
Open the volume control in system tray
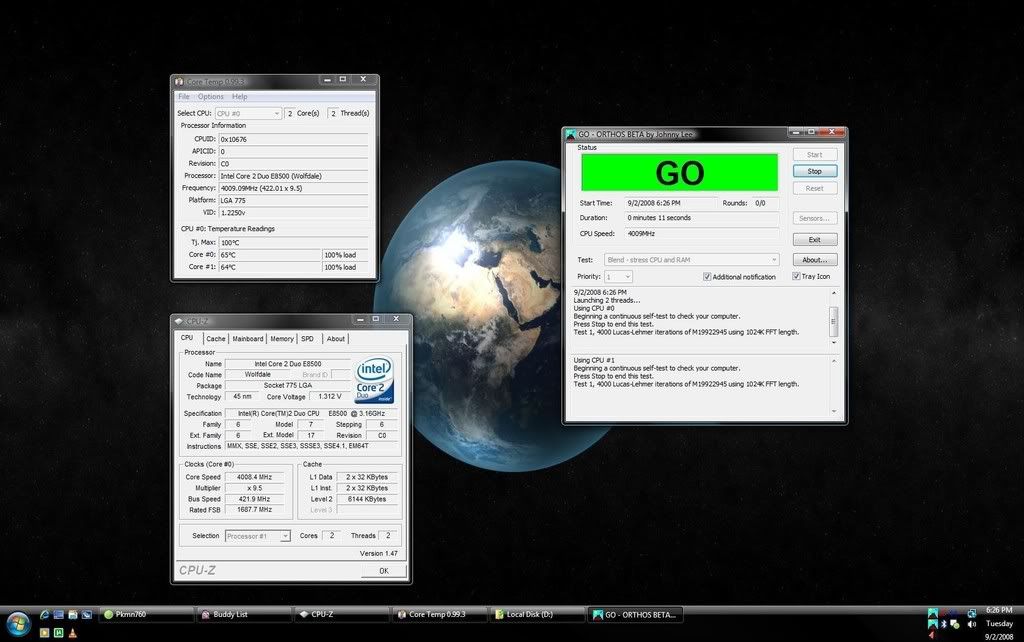(971, 623)
